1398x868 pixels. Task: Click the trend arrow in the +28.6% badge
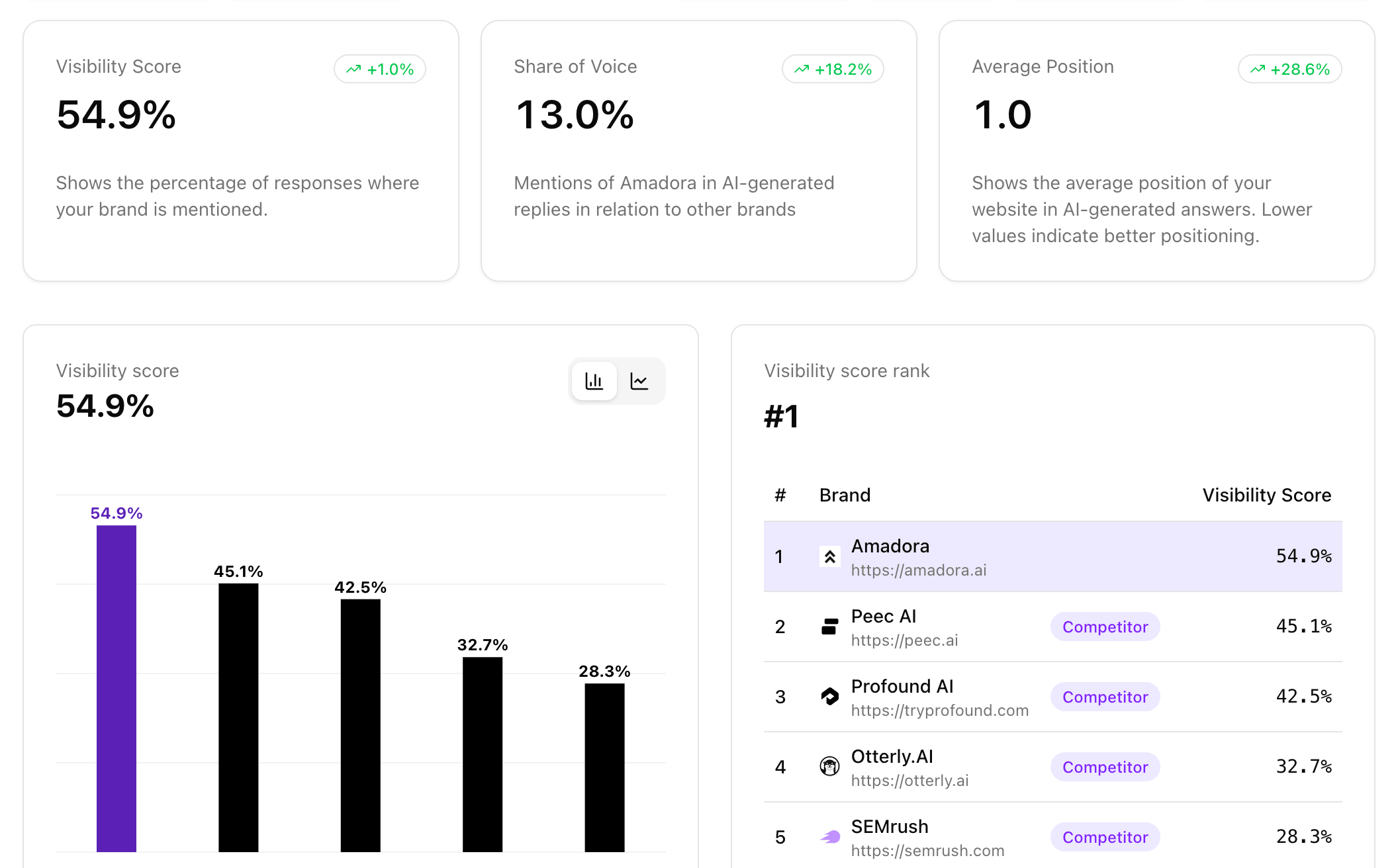pyautogui.click(x=1258, y=69)
